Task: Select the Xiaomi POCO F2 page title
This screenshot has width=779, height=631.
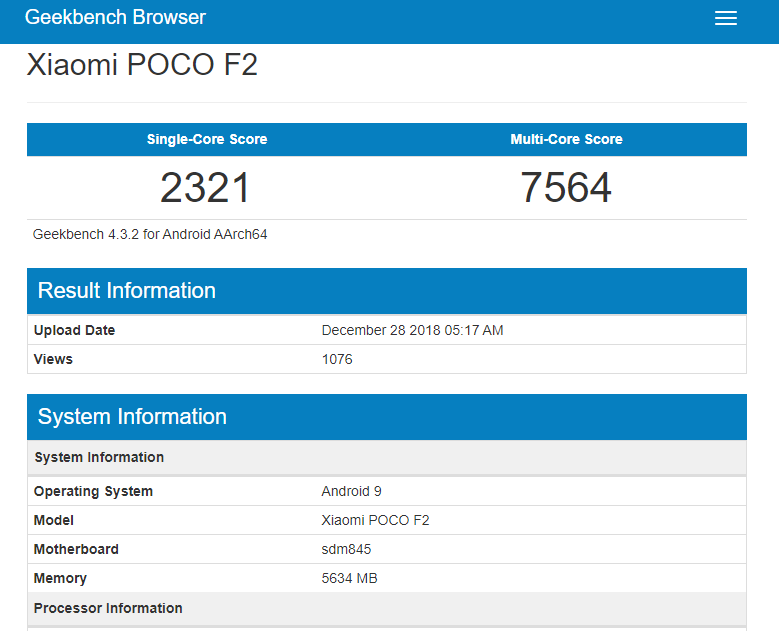Action: tap(142, 65)
